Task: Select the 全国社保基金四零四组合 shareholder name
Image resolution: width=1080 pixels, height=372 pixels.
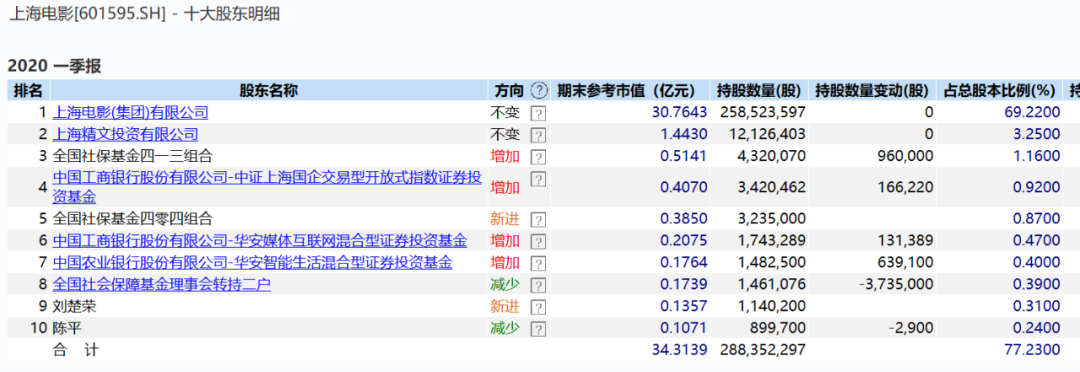Action: click(133, 219)
